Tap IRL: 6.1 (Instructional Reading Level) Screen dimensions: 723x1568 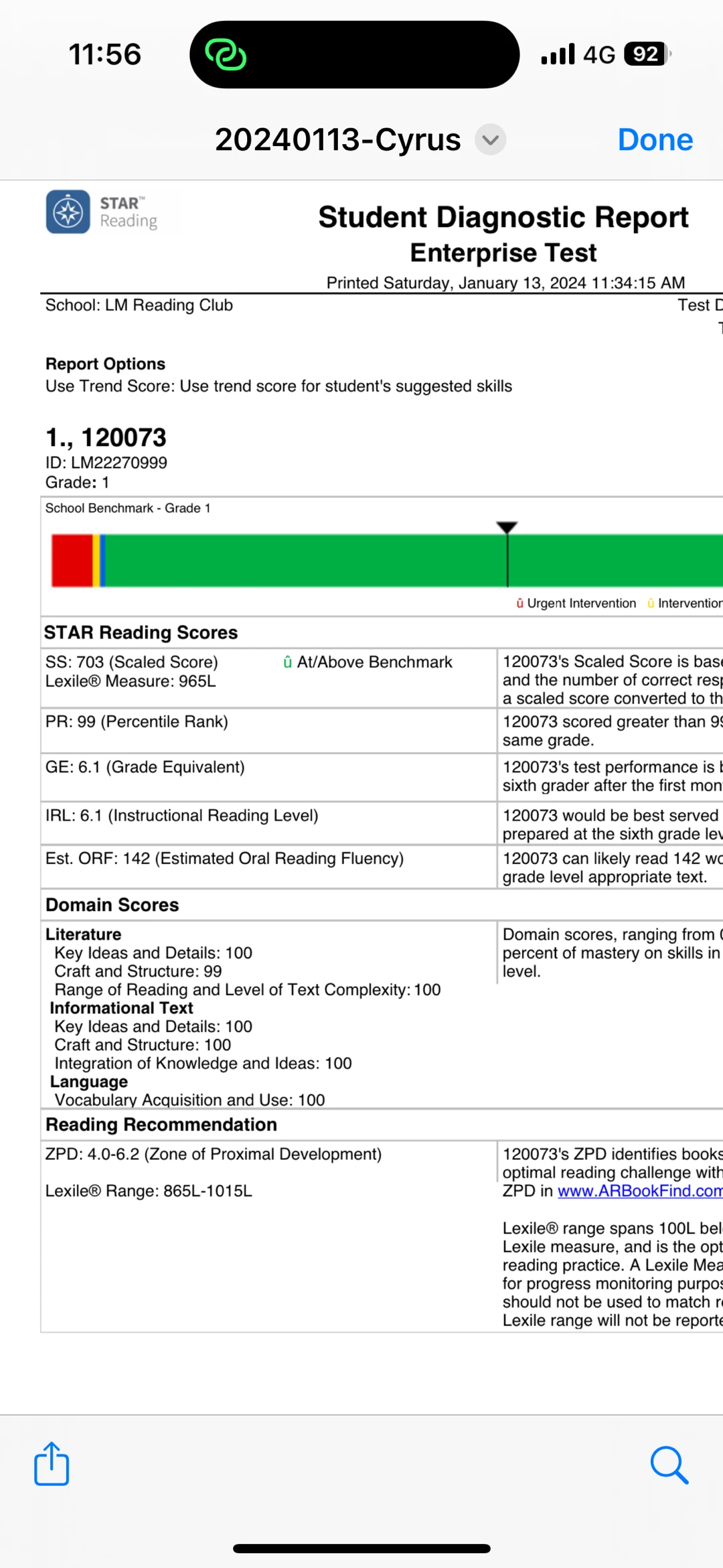182,815
